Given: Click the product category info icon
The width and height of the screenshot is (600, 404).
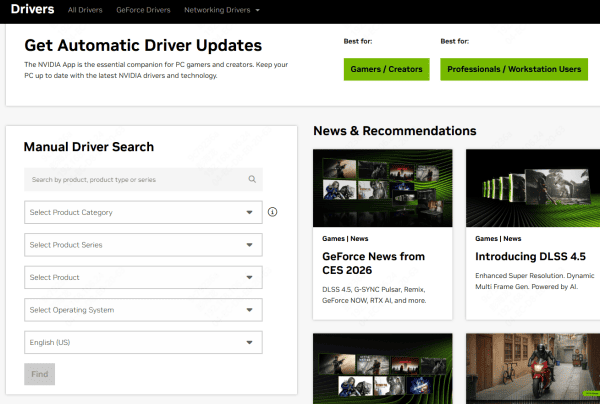Looking at the screenshot, I should 272,212.
